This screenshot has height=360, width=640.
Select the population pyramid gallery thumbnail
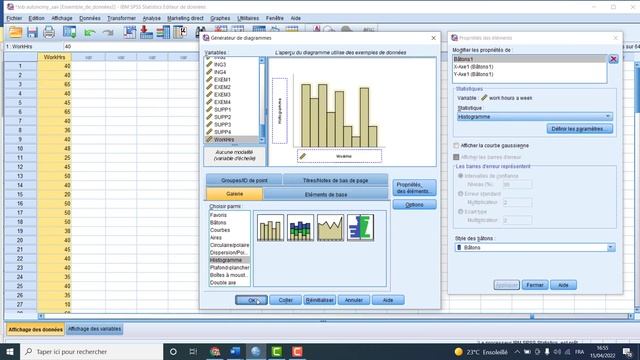point(360,227)
